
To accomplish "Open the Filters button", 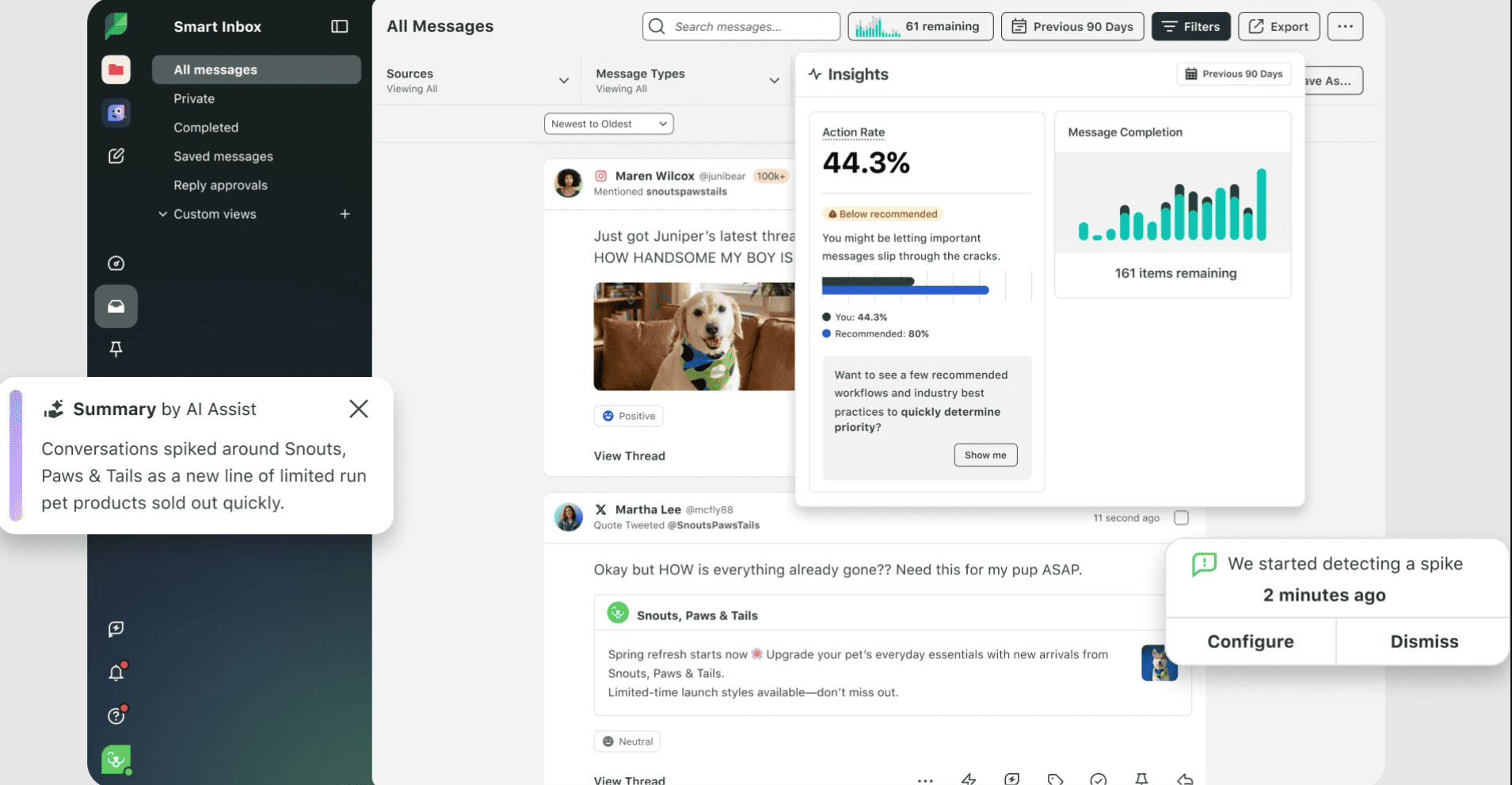I will (x=1191, y=26).
